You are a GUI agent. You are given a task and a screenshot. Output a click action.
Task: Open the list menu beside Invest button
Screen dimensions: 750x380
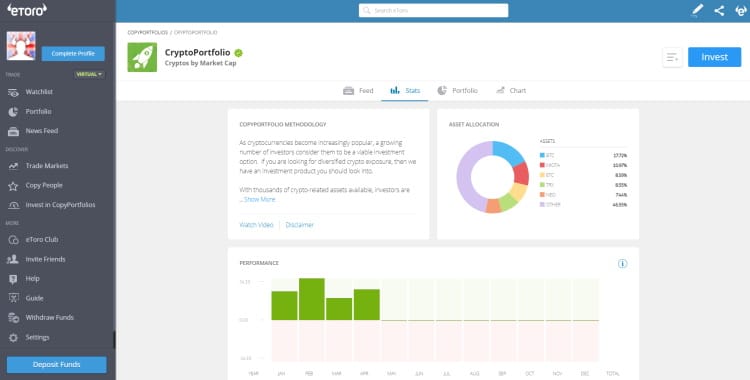coord(672,57)
